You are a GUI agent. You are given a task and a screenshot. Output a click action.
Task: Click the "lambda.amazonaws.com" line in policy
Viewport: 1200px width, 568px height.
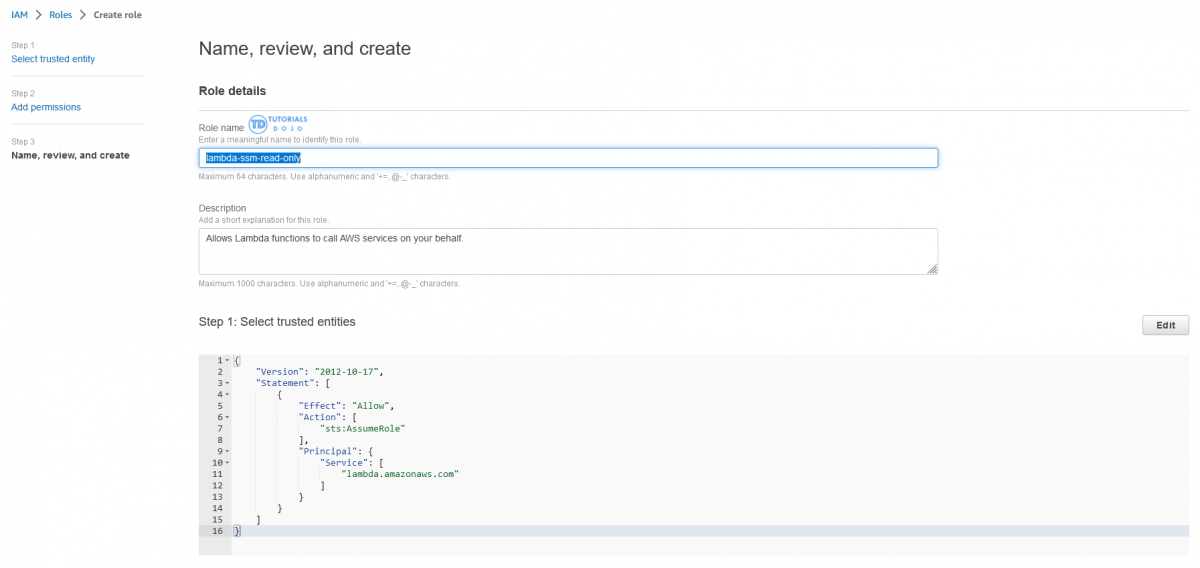pyautogui.click(x=400, y=474)
